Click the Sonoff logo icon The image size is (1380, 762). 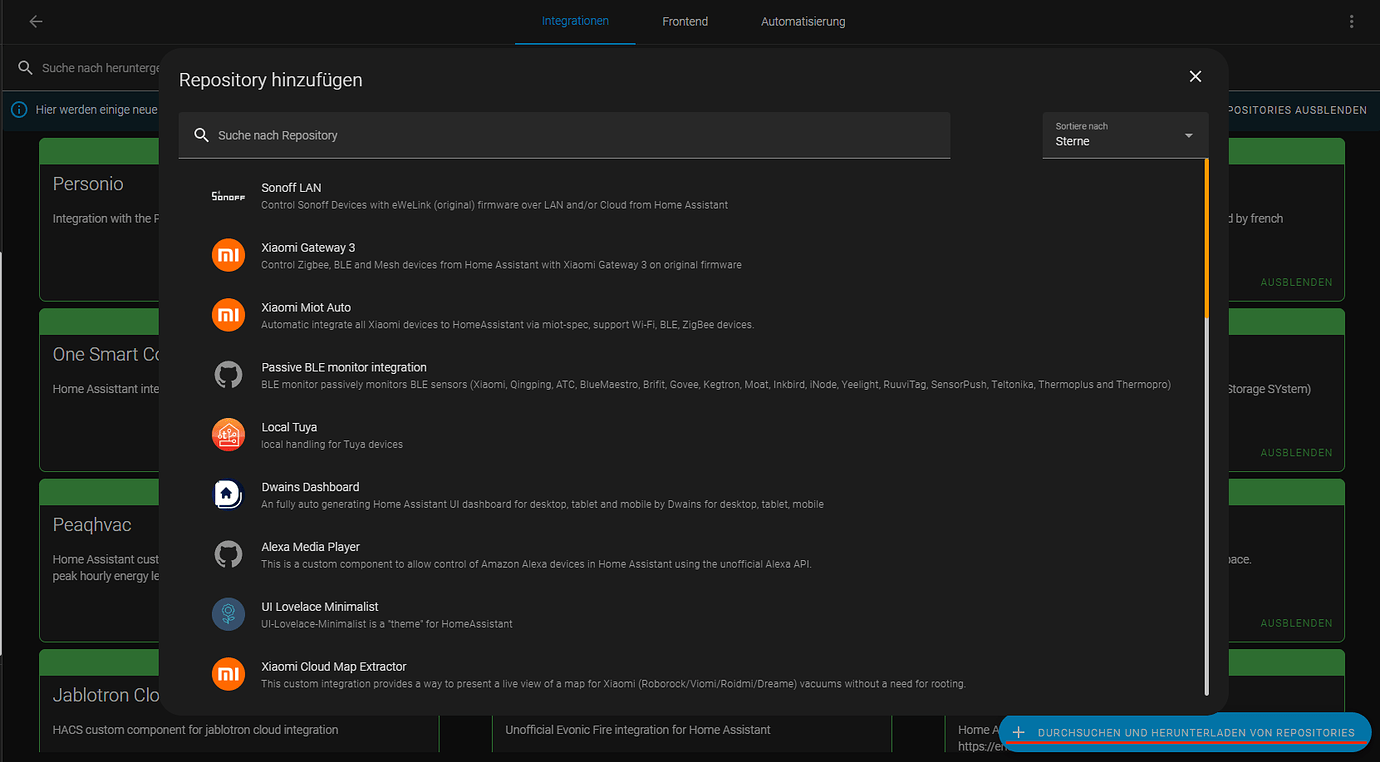click(228, 196)
